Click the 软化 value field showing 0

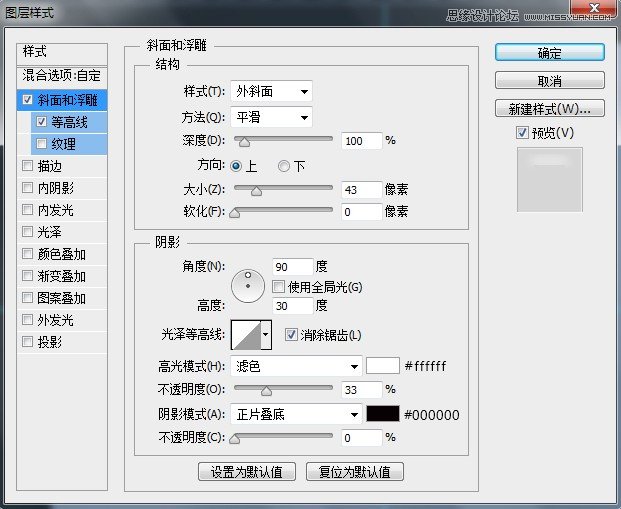[x=362, y=212]
